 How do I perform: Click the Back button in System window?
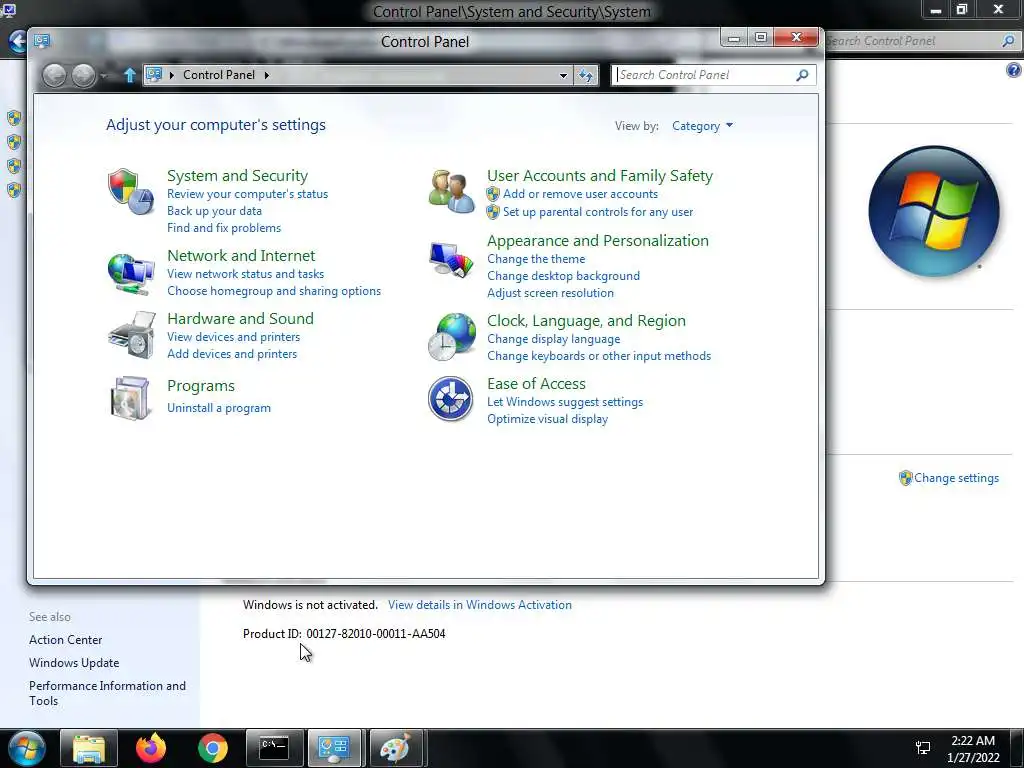coord(18,41)
